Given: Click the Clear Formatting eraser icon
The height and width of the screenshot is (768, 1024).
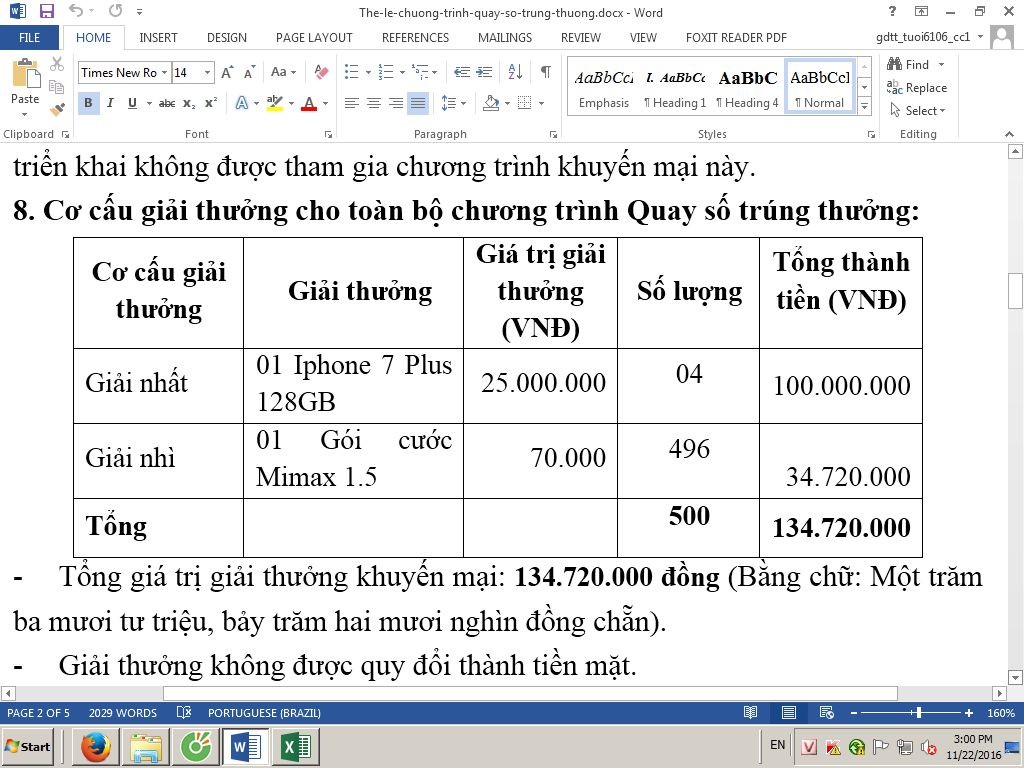Looking at the screenshot, I should click(x=321, y=72).
